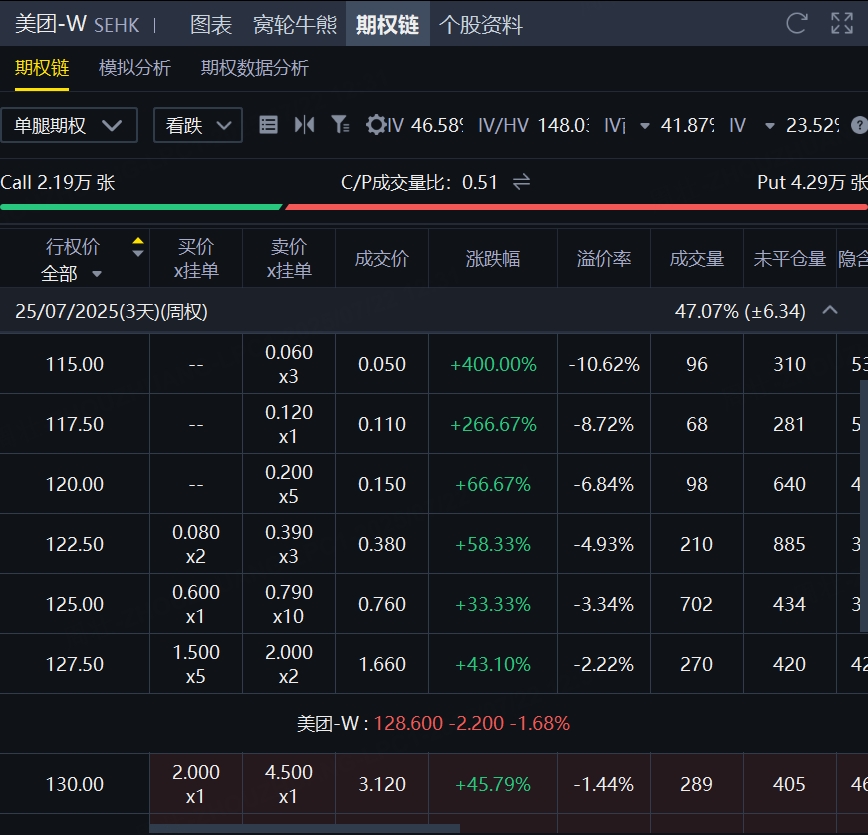Switch to the 模拟分析 sub-tab

135,68
